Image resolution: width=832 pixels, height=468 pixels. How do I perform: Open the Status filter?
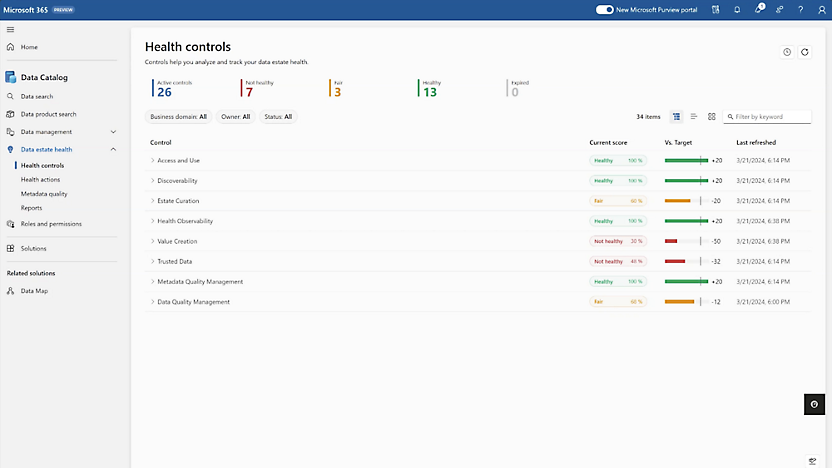pos(278,117)
